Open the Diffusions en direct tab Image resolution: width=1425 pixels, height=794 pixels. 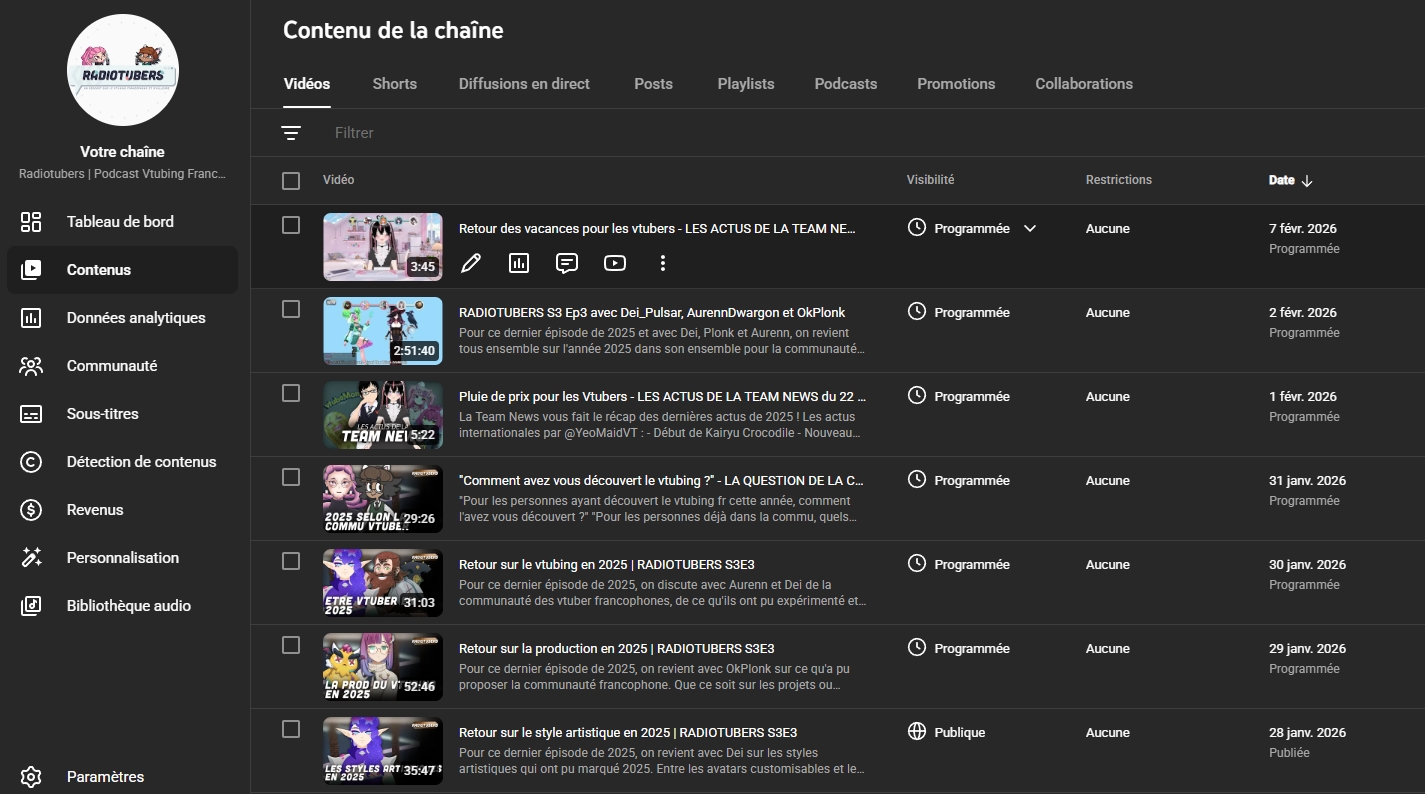tap(524, 84)
